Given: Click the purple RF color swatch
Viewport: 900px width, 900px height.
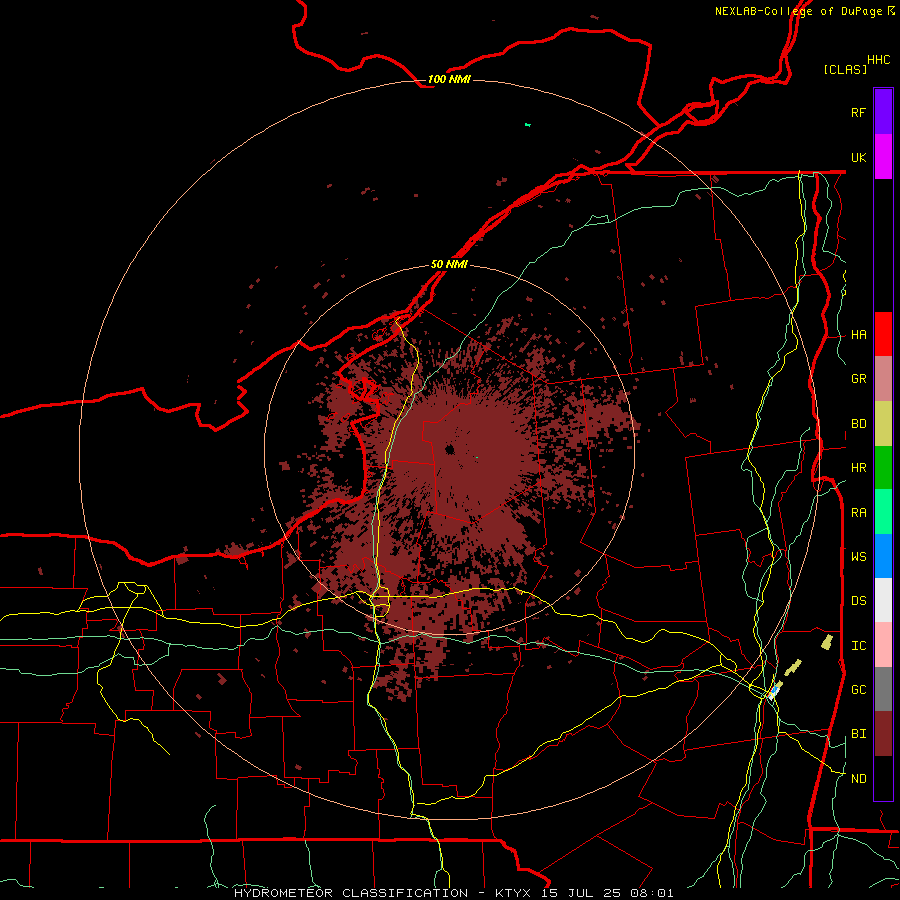Looking at the screenshot, I should click(x=883, y=112).
